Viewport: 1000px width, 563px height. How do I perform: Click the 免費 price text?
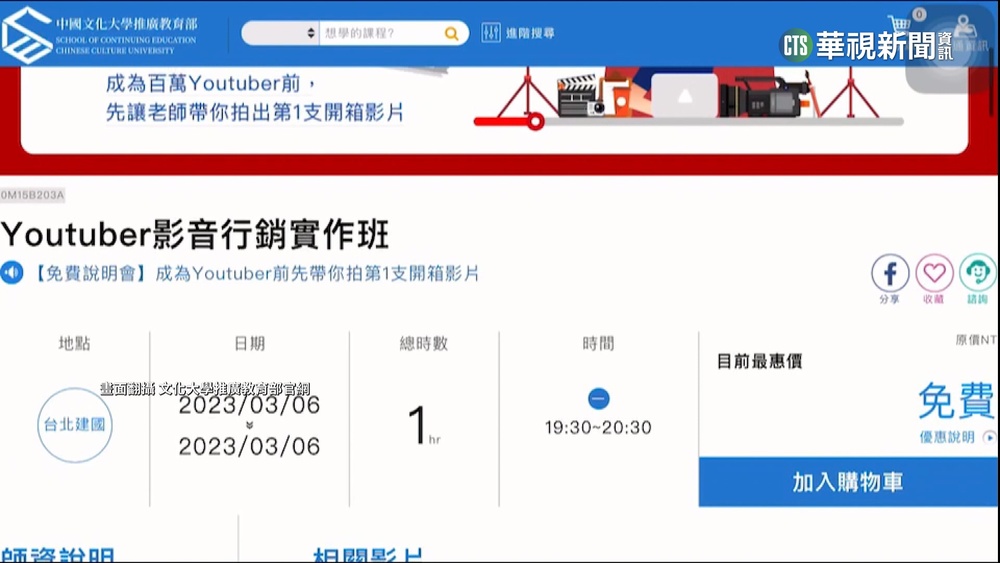click(956, 401)
